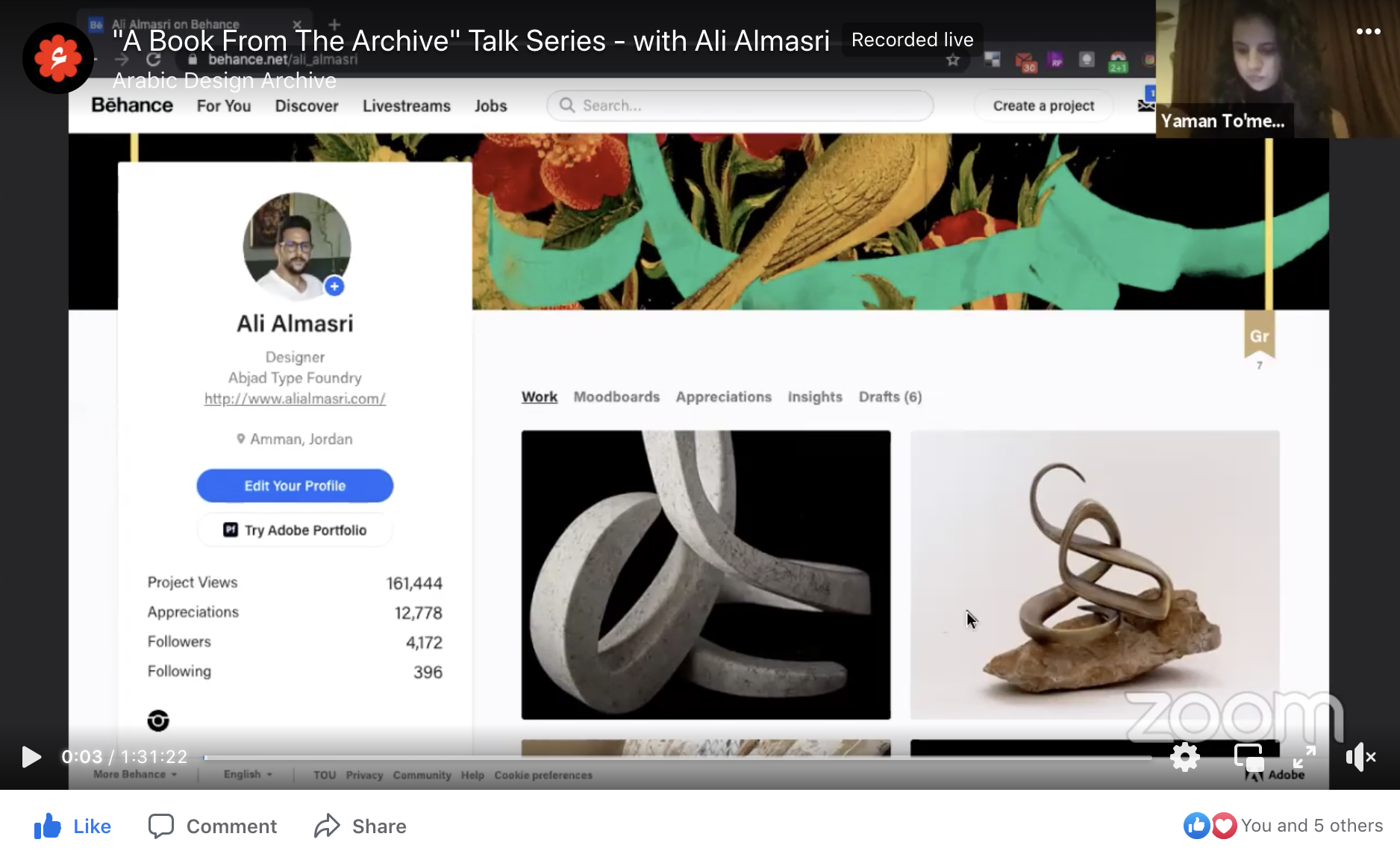Image resolution: width=1400 pixels, height=860 pixels.
Task: Open the Behance messages envelope icon
Action: (1146, 105)
